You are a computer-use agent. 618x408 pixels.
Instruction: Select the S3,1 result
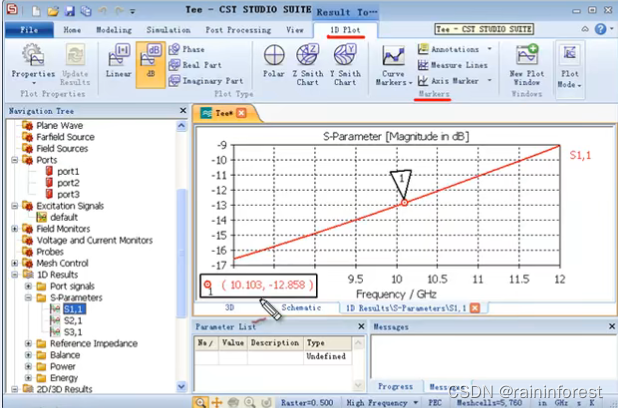(x=73, y=332)
